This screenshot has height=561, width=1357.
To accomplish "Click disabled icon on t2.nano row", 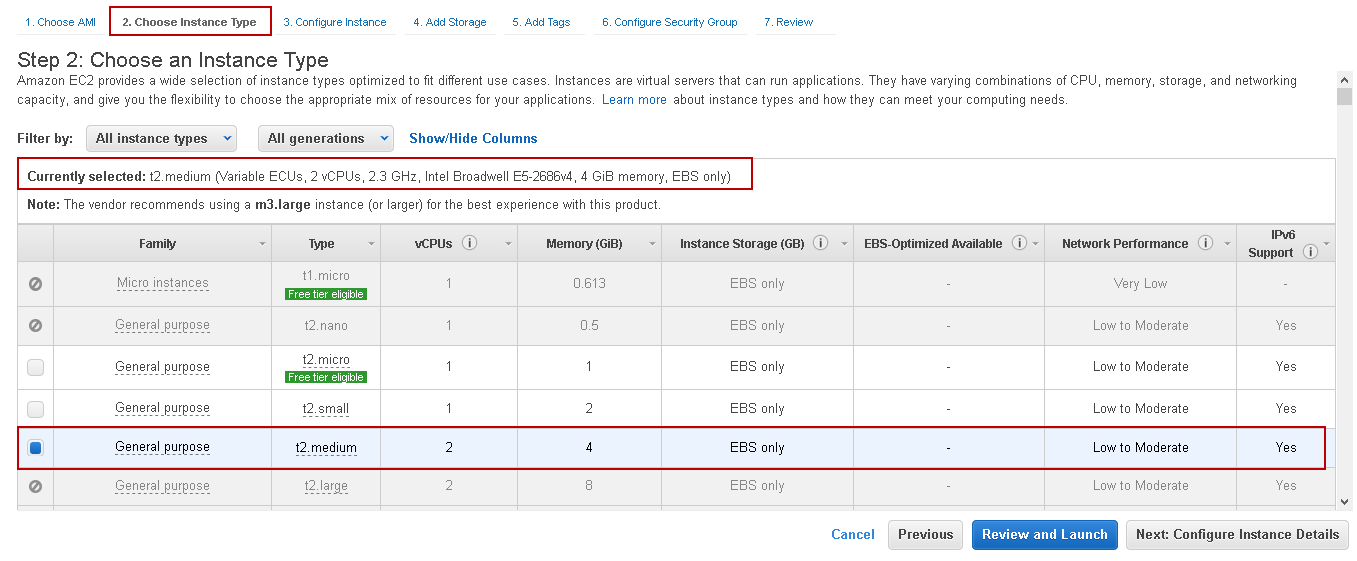I will 35,326.
